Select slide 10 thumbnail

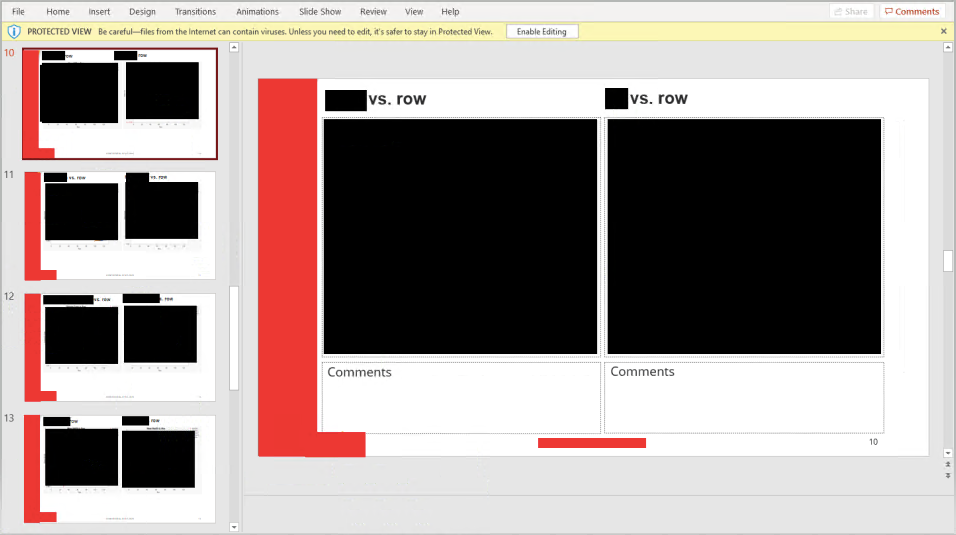tap(120, 104)
